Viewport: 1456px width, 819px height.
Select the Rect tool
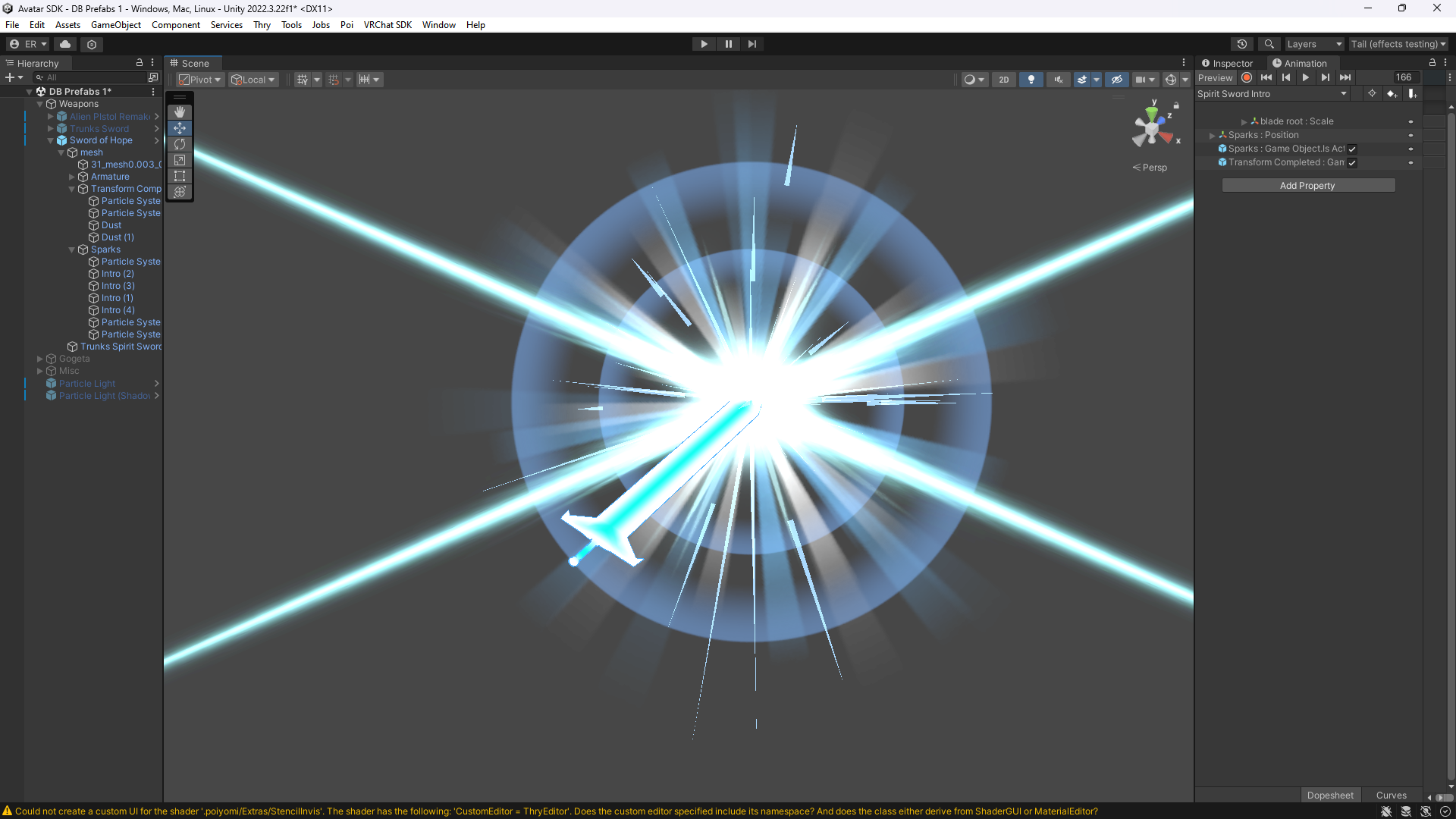coord(180,176)
